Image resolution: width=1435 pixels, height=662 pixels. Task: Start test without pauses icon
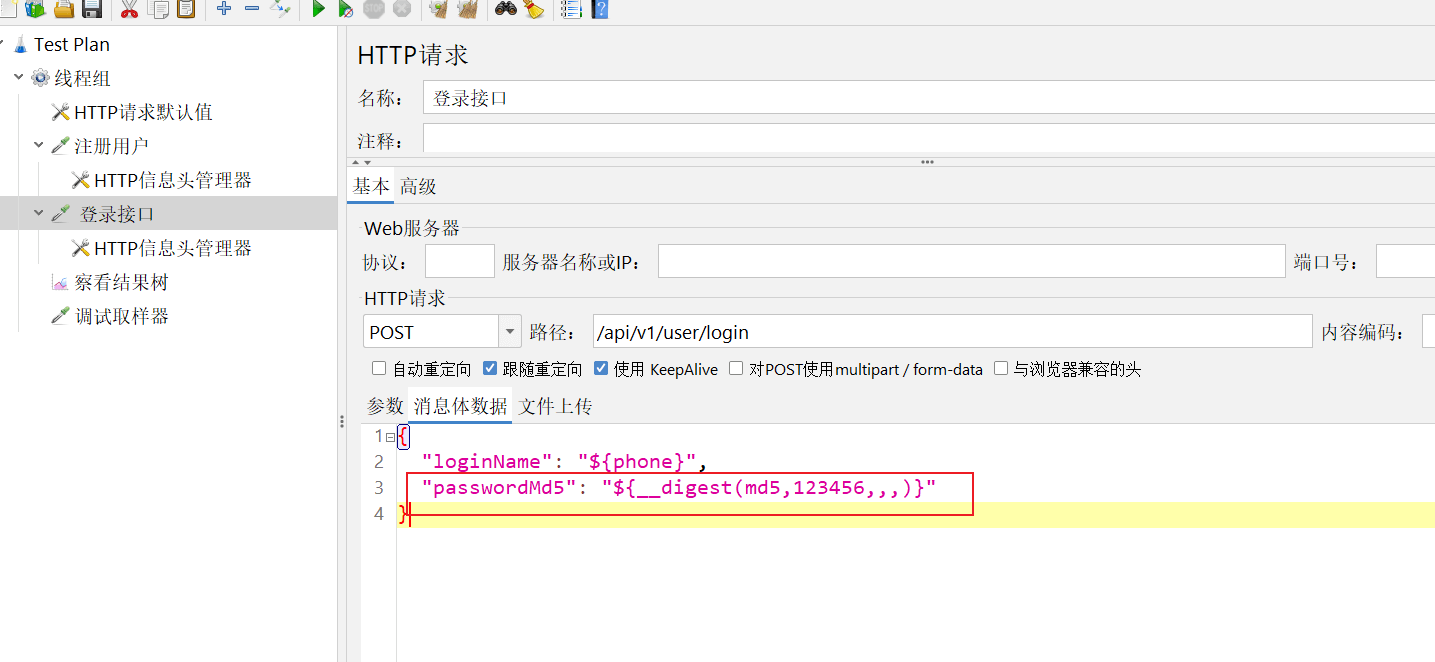pos(346,9)
